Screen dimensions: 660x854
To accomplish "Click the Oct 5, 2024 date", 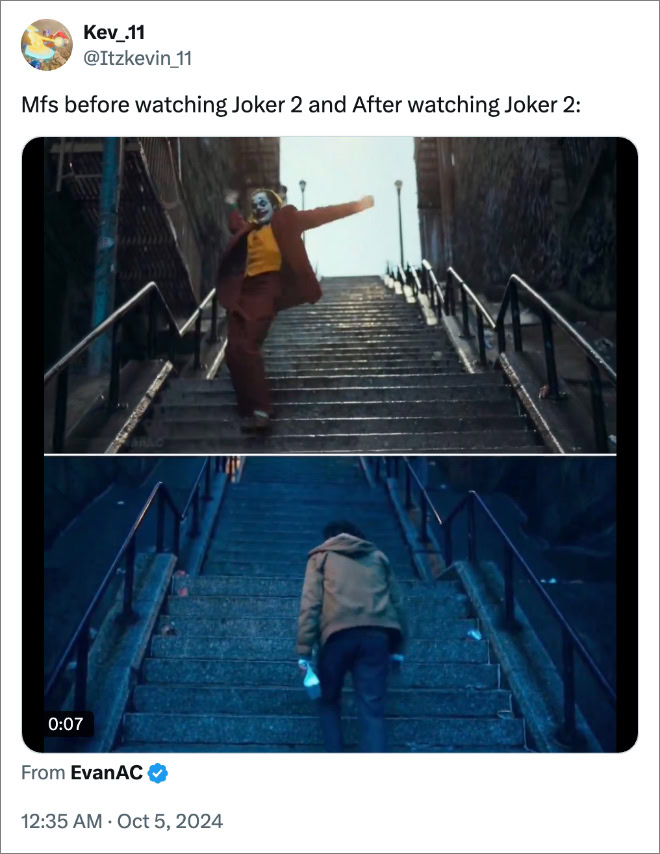I will 170,821.
